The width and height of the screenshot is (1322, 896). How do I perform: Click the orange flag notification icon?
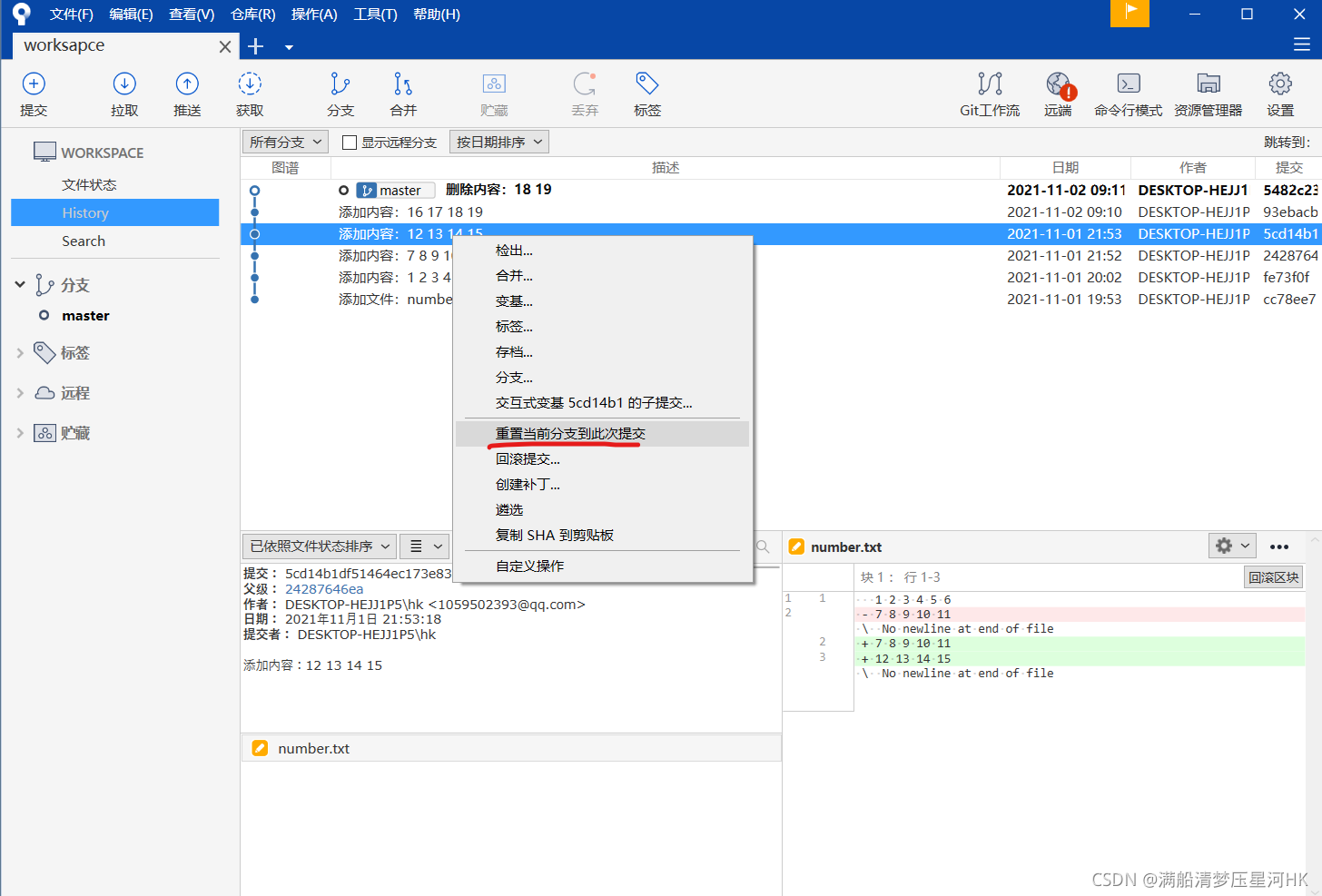1130,13
